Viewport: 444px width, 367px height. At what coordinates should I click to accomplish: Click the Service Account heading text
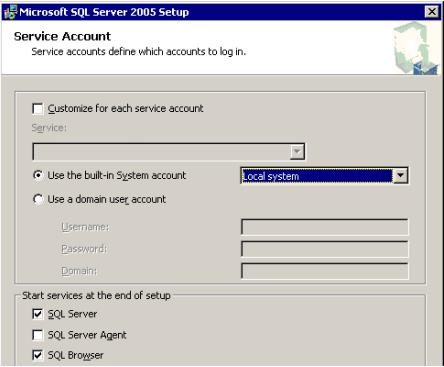[62, 36]
